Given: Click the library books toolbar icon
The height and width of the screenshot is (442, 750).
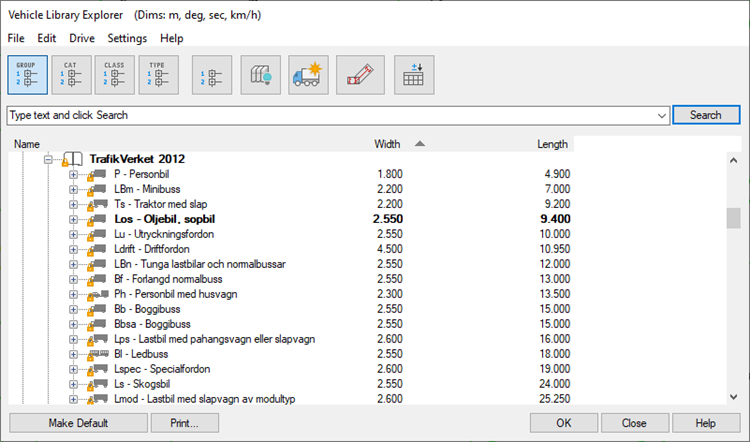Looking at the screenshot, I should click(261, 75).
